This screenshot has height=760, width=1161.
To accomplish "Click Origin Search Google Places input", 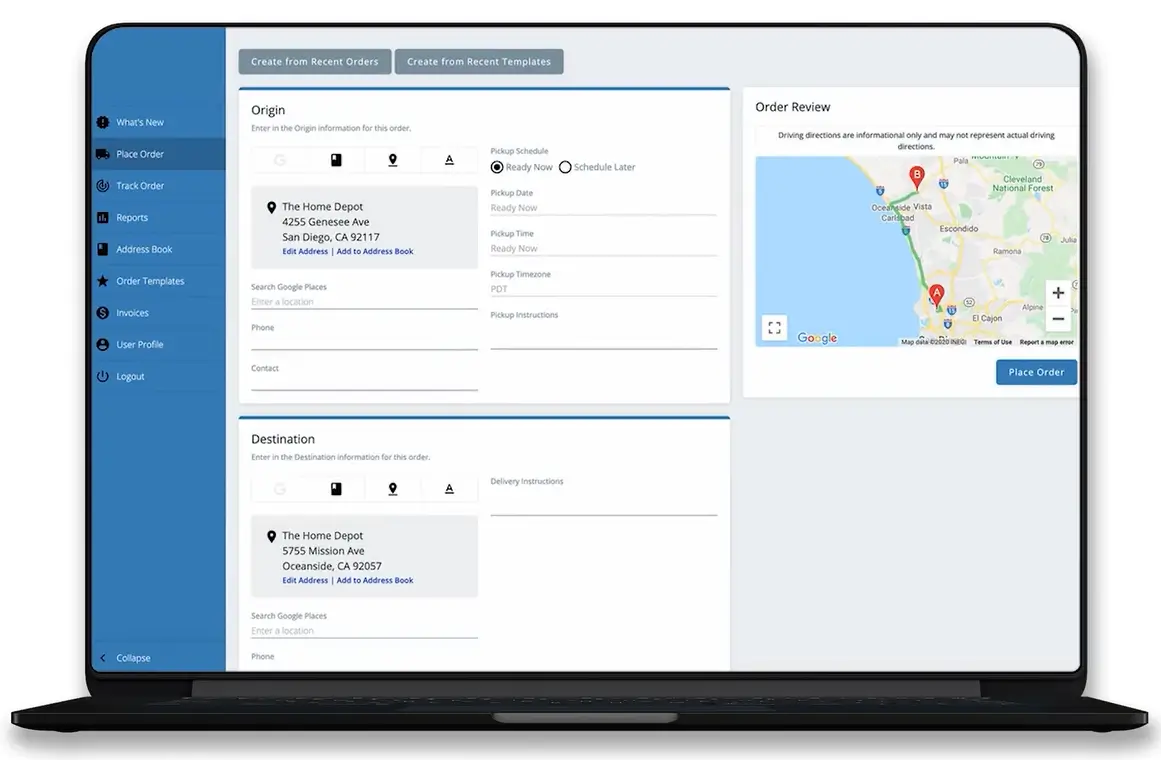I will click(364, 302).
